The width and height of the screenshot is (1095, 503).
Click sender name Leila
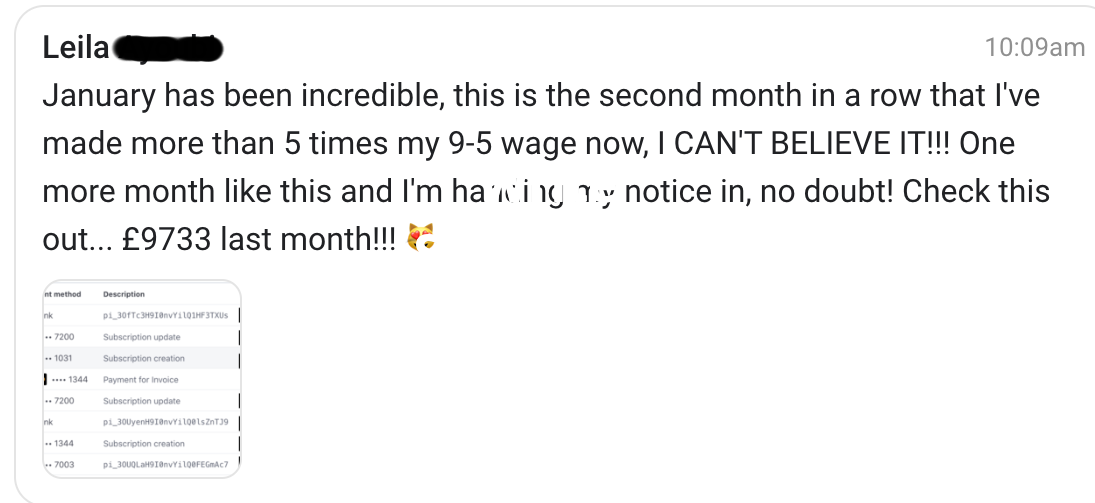(75, 48)
